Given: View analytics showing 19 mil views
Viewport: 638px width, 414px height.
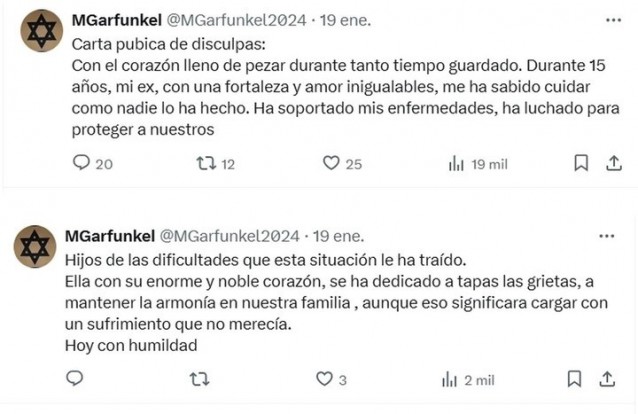Looking at the screenshot, I should pos(456,164).
